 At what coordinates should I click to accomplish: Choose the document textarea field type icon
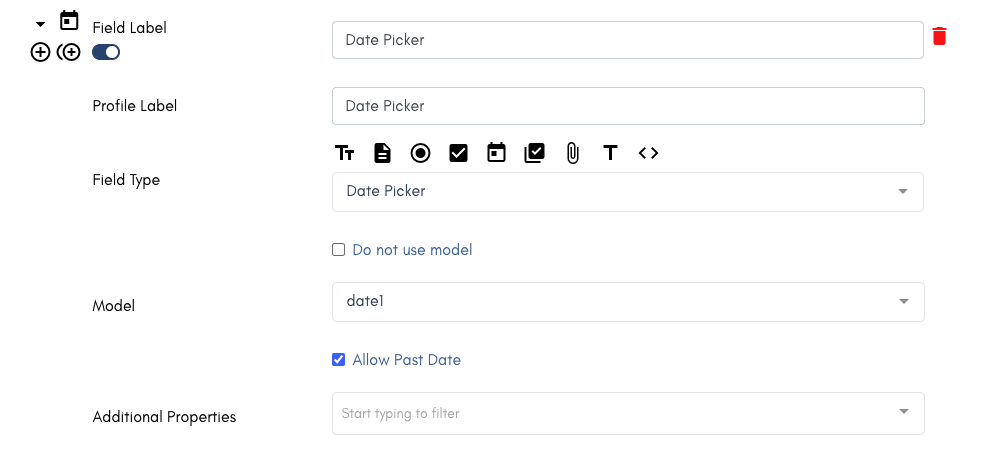click(382, 153)
